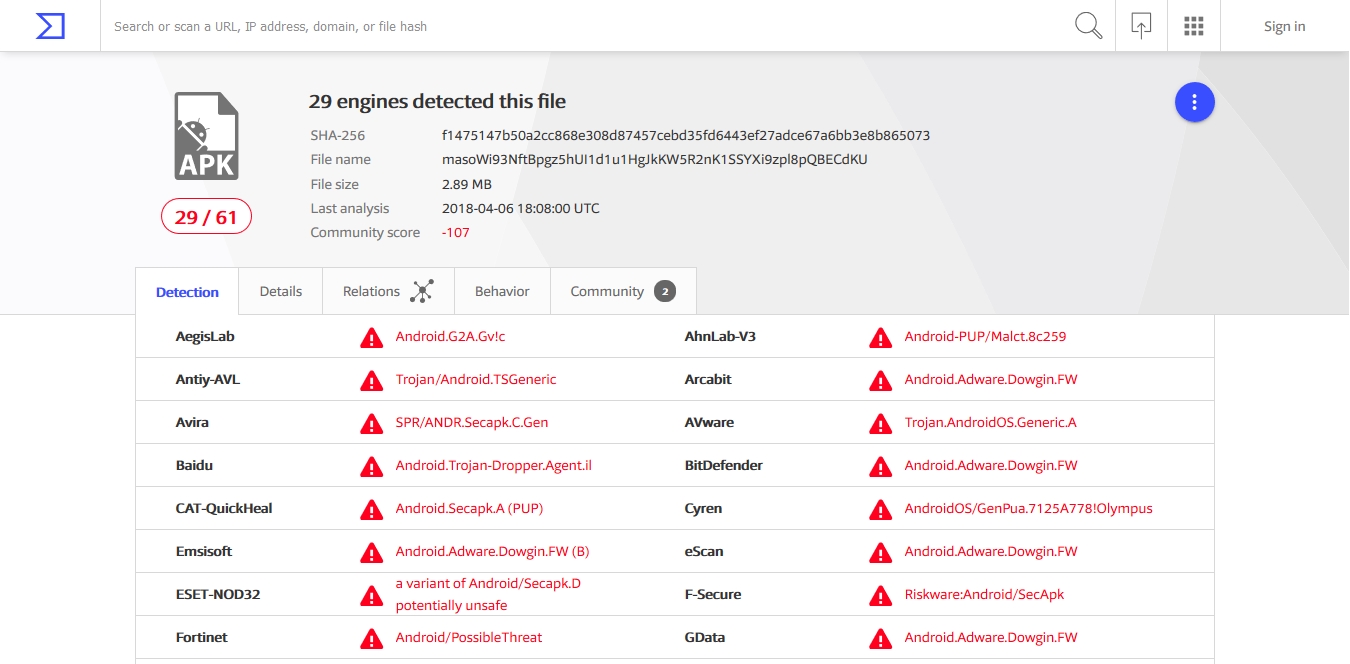Click the warning icon for eScan detection
Screen dimensions: 1350x664
tap(880, 553)
